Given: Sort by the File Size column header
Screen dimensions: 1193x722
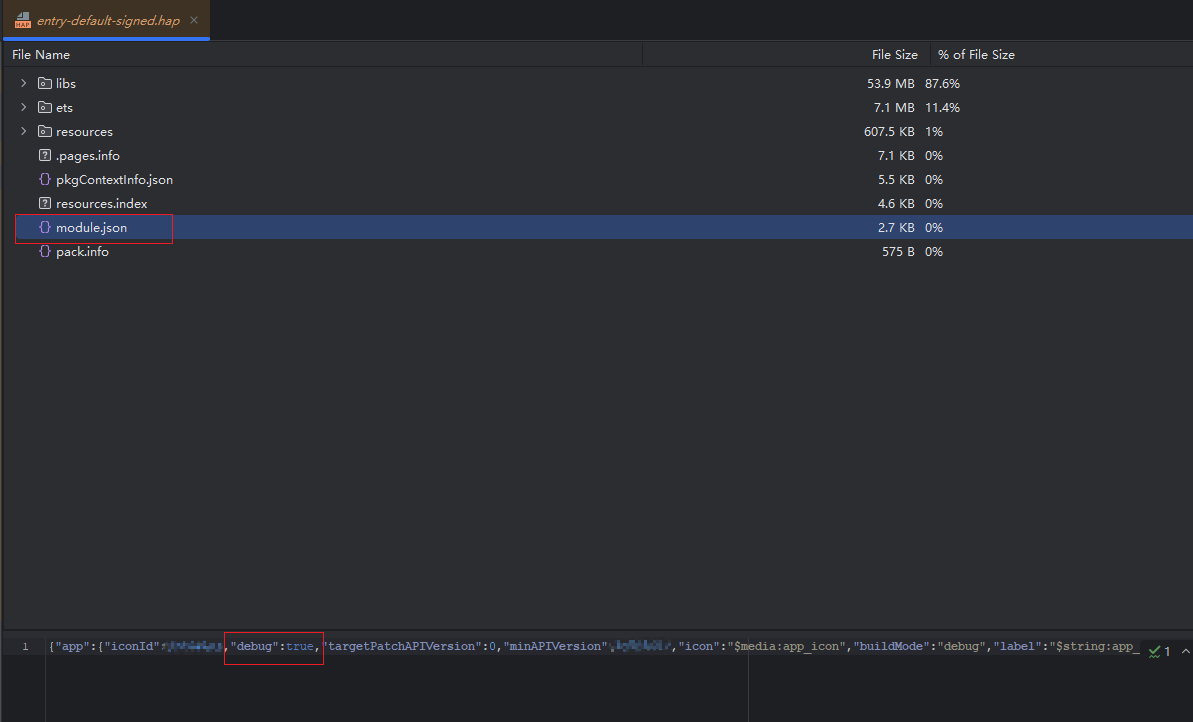Looking at the screenshot, I should (894, 54).
